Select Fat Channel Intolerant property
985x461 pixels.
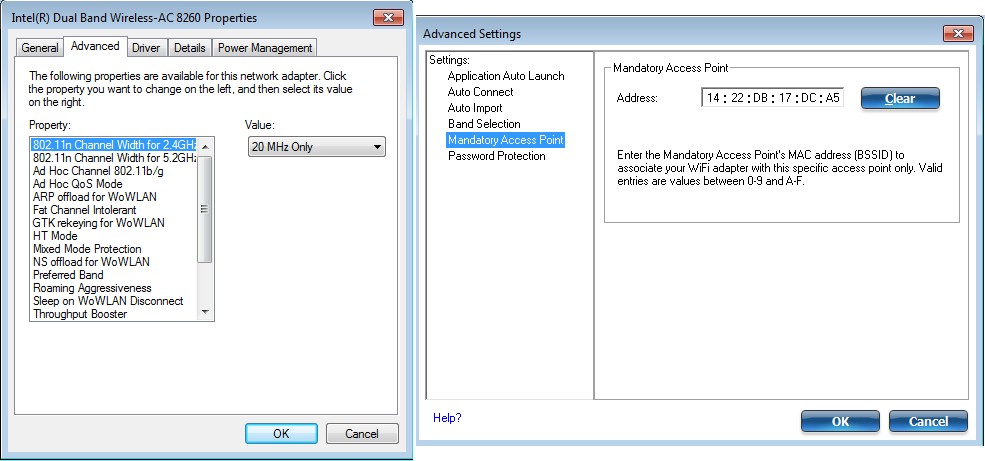tap(84, 210)
